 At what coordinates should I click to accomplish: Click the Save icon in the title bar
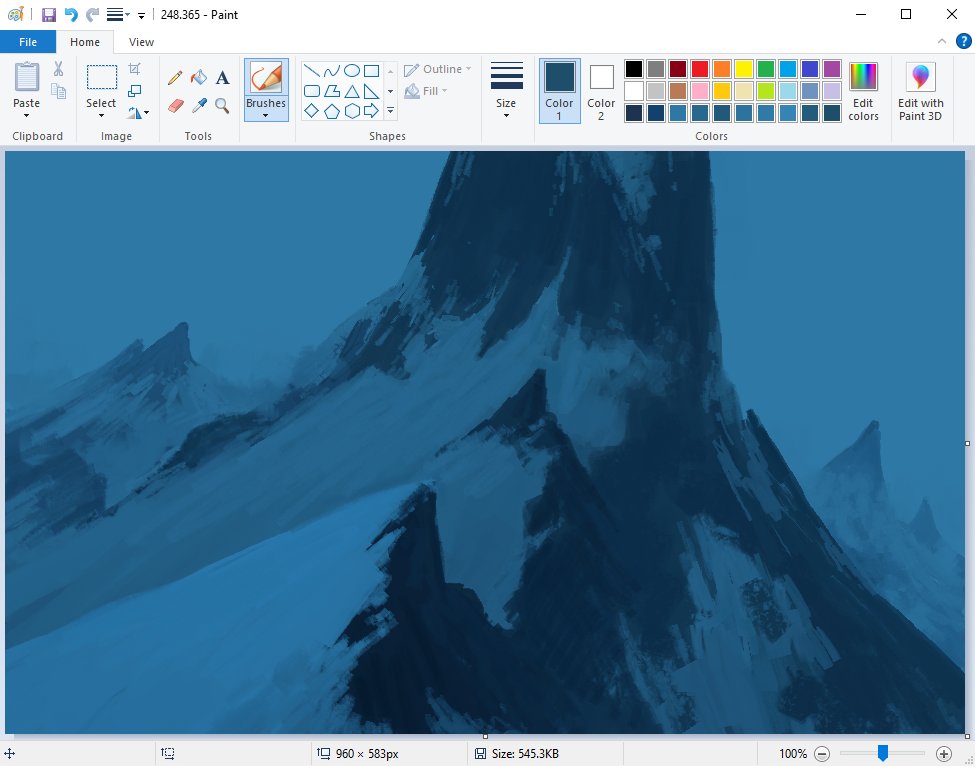pyautogui.click(x=49, y=15)
